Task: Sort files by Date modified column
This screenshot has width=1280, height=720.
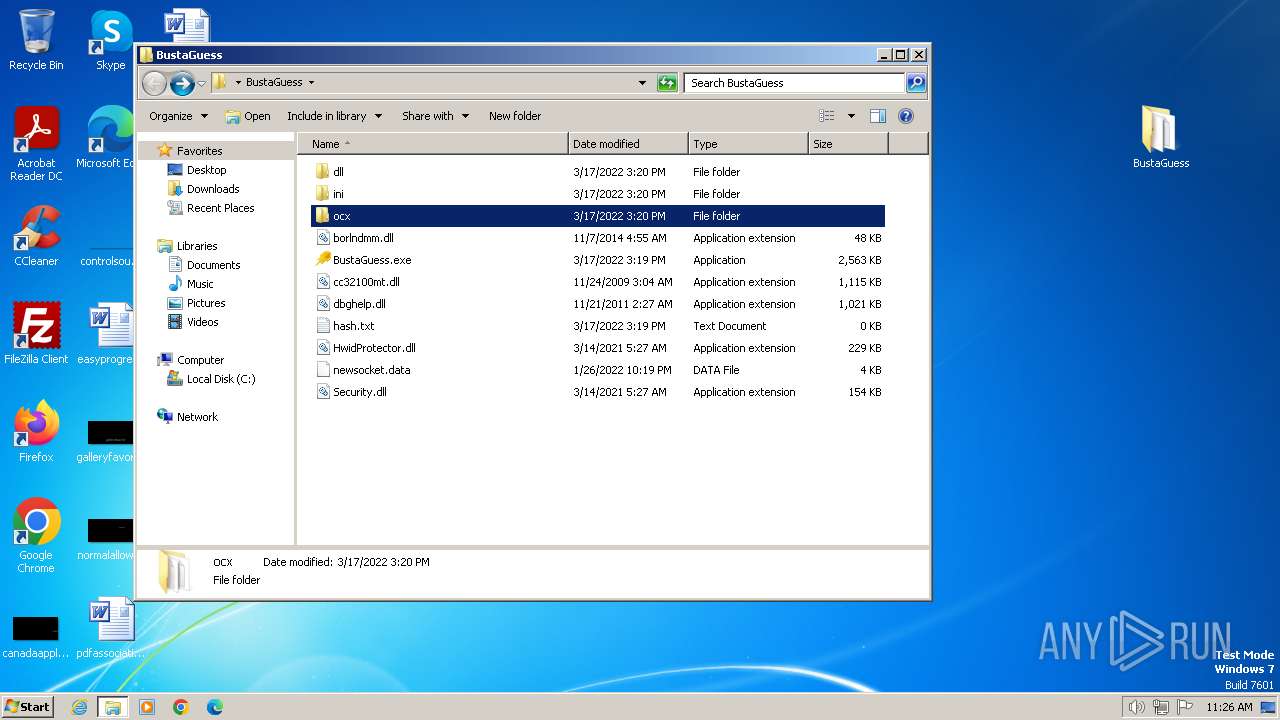Action: point(627,144)
